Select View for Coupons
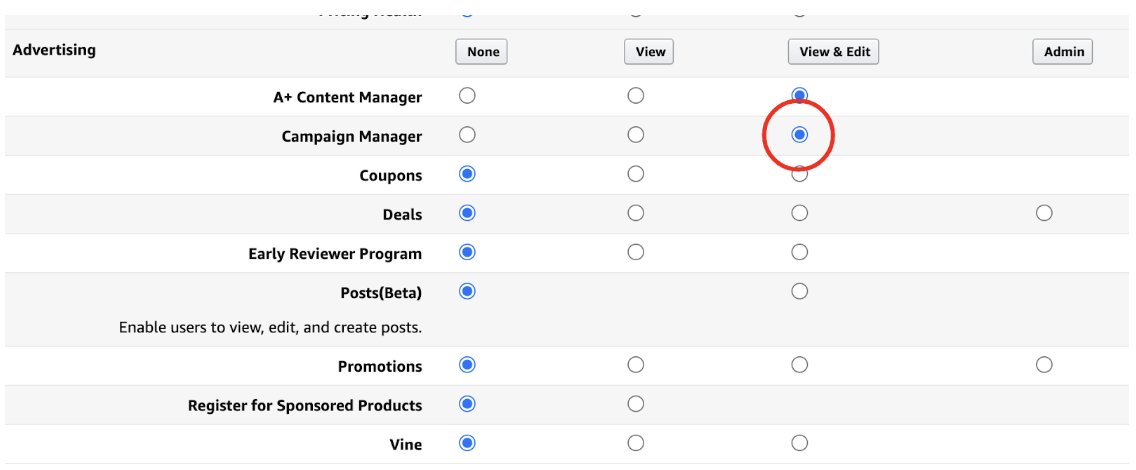The width and height of the screenshot is (1136, 470). pos(635,174)
